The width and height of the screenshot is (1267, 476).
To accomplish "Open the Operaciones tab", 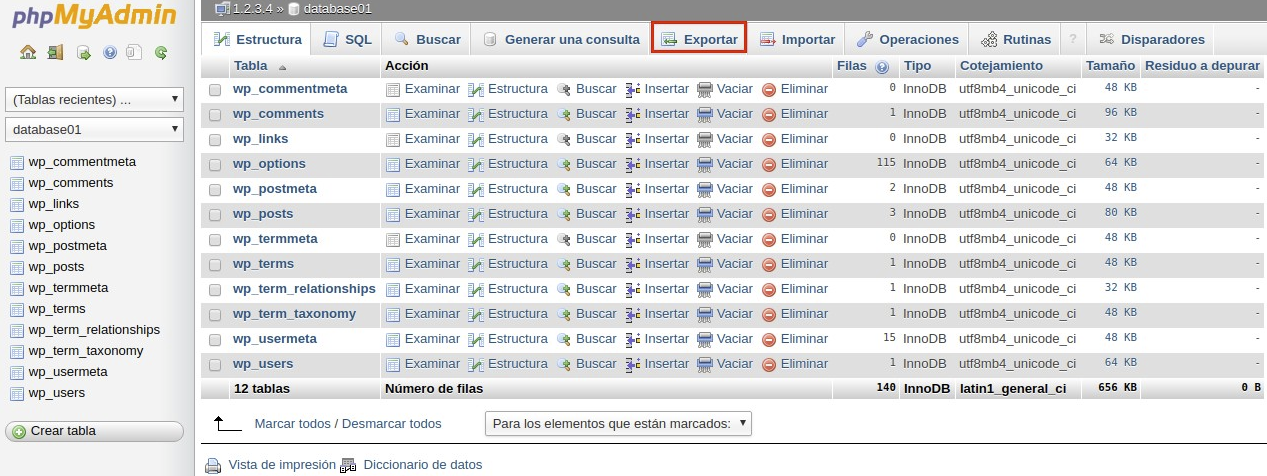I will (908, 40).
